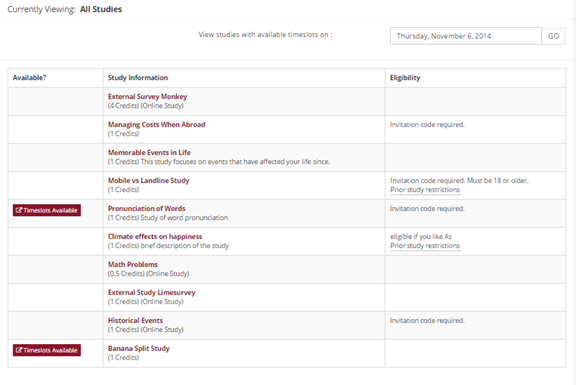Open the Managing Costs When Abroad study

click(x=156, y=125)
